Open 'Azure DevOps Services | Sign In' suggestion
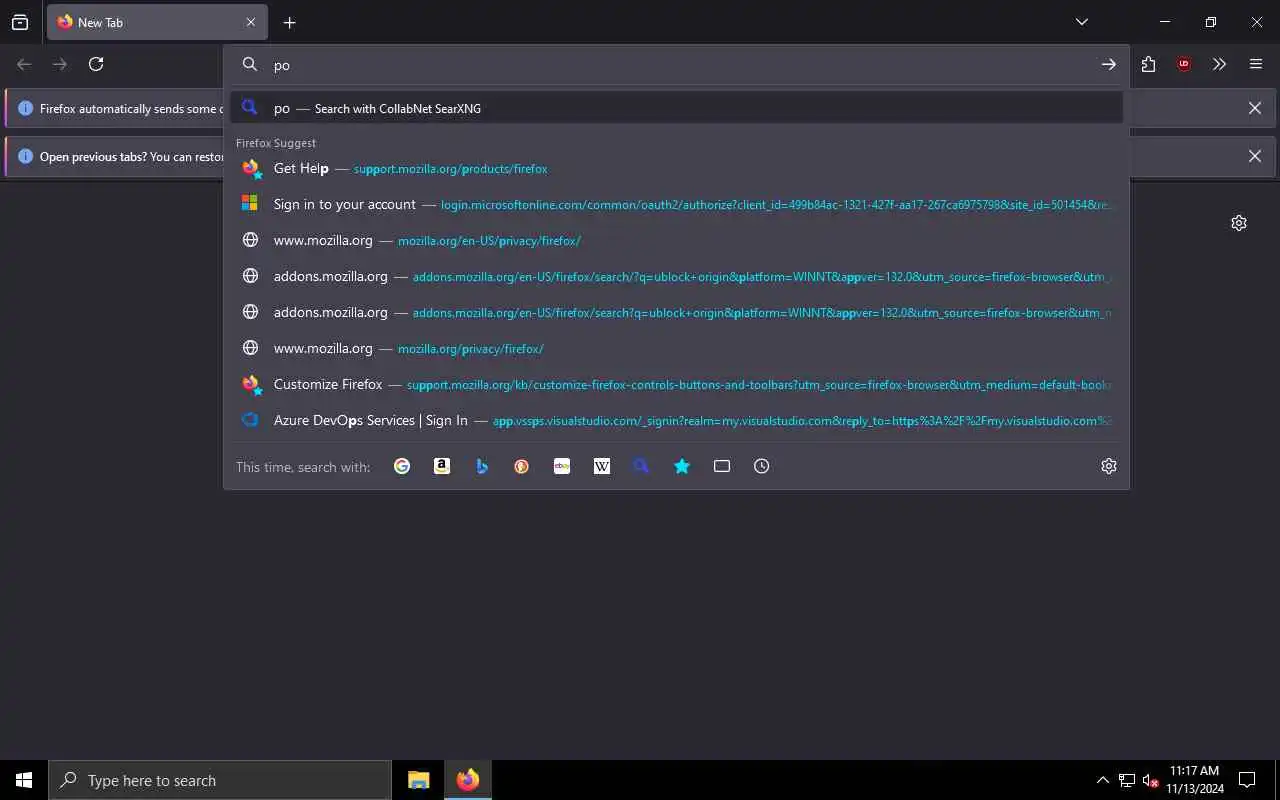This screenshot has width=1280, height=800. (x=676, y=421)
